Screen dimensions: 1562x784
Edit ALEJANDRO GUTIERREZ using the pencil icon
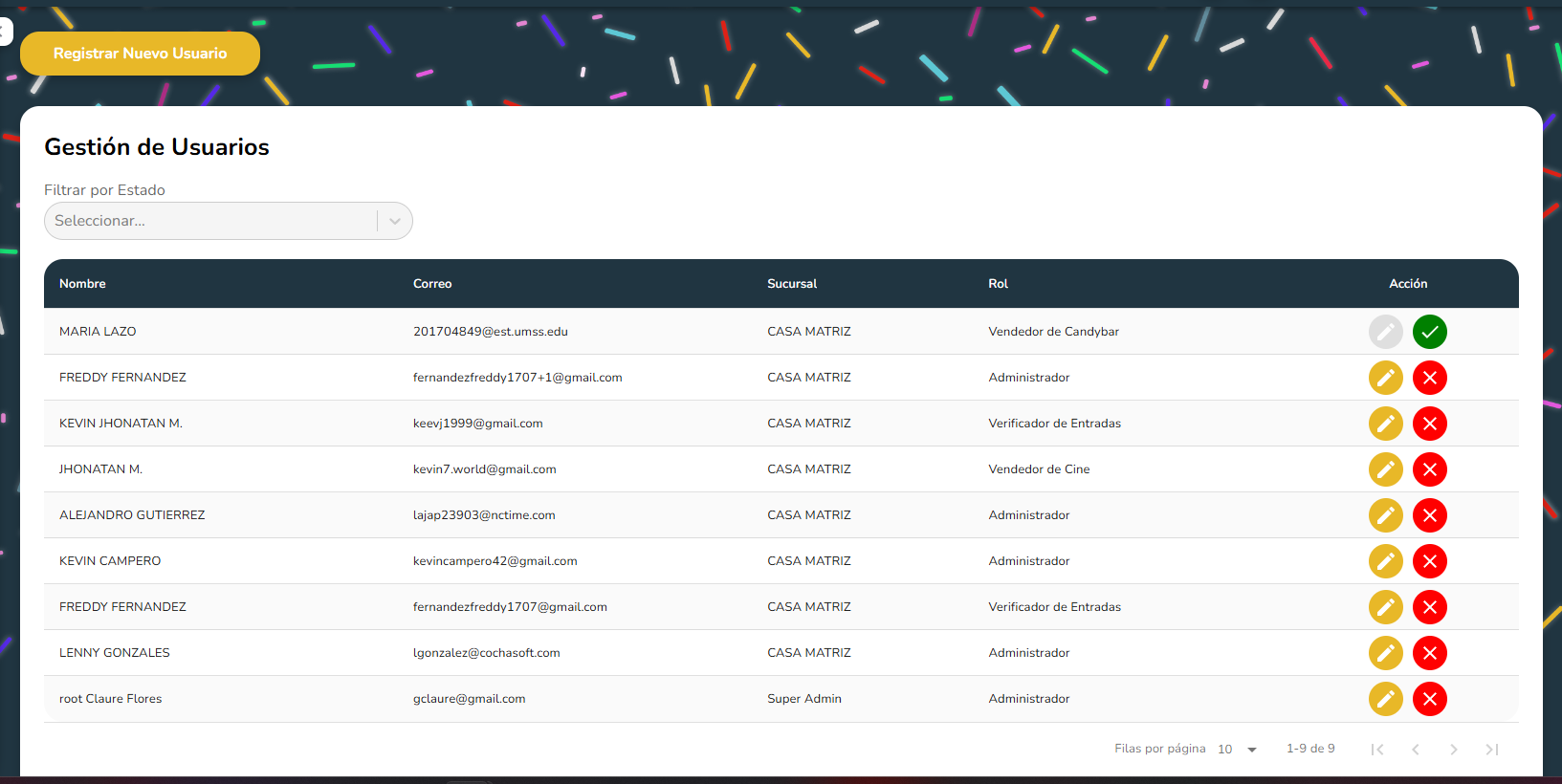click(x=1385, y=515)
